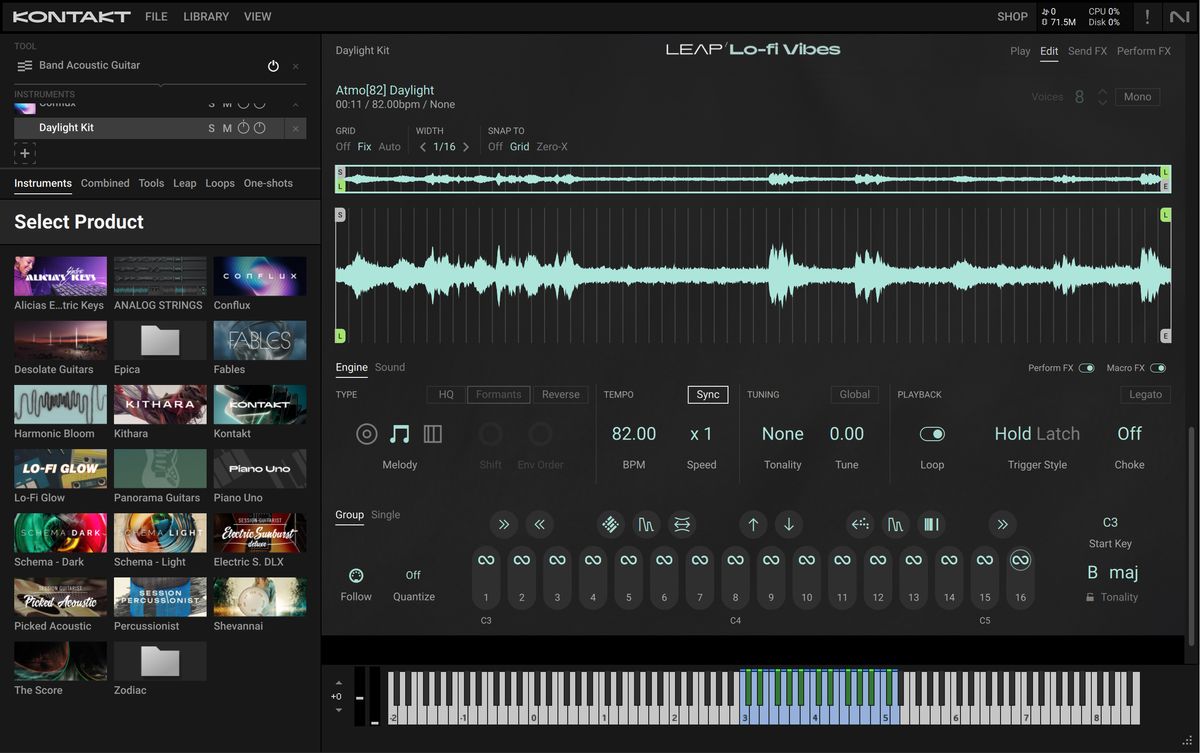Toggle the Loop switch in Playback section
This screenshot has height=753, width=1200.
(x=931, y=433)
